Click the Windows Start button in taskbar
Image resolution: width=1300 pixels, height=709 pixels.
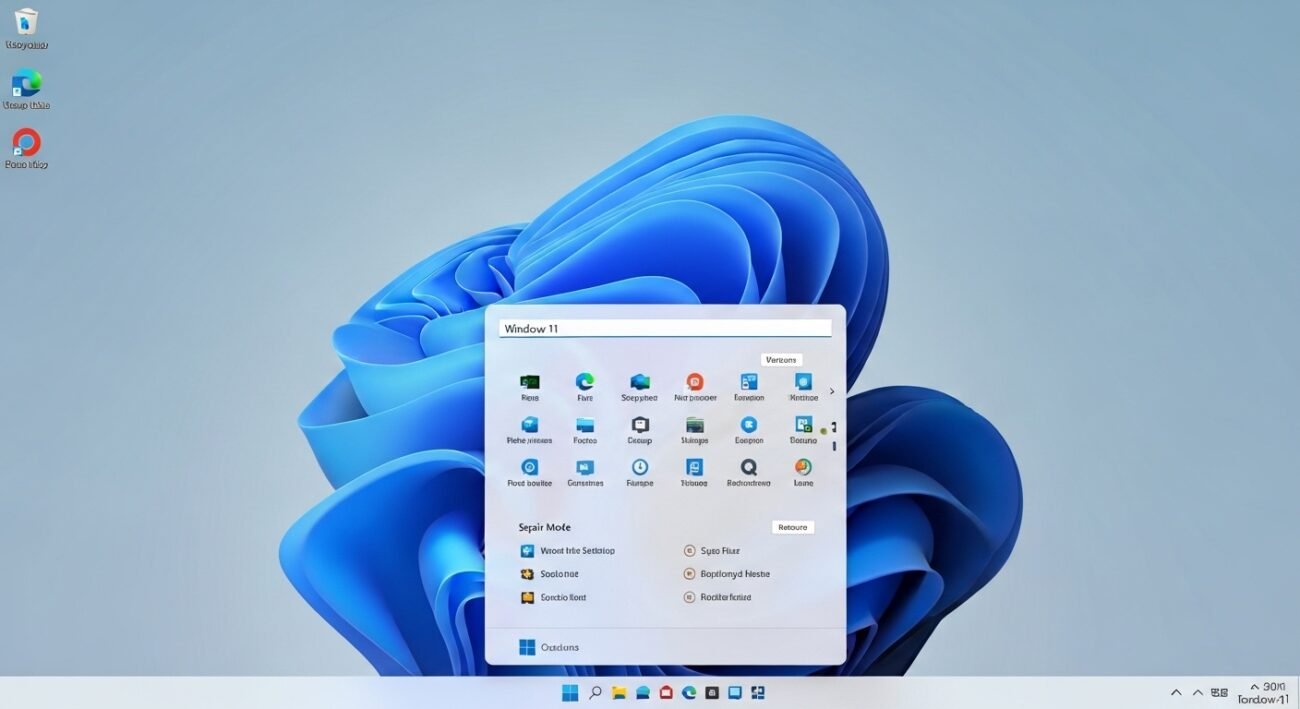point(570,692)
